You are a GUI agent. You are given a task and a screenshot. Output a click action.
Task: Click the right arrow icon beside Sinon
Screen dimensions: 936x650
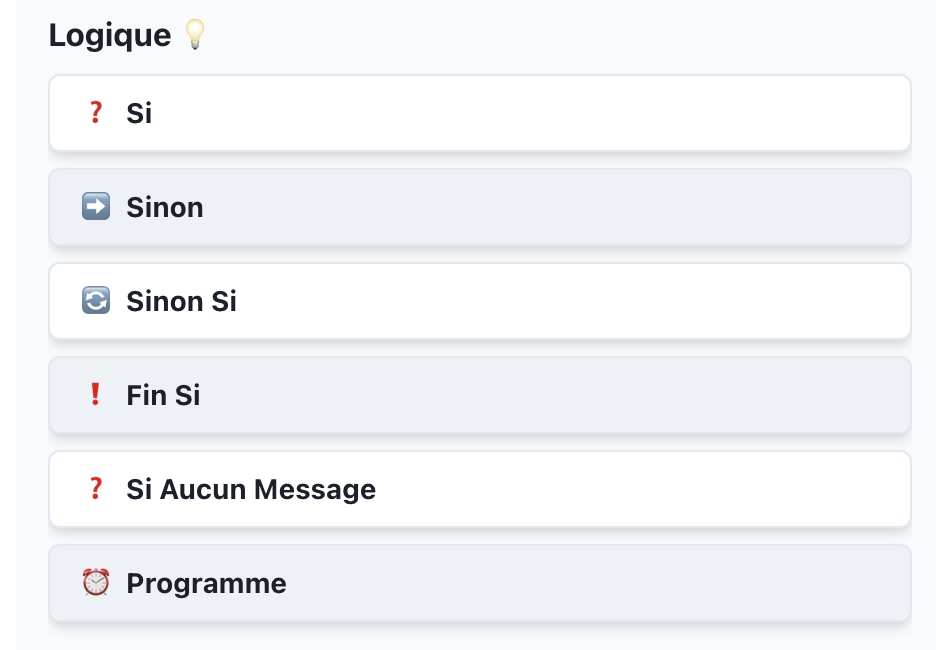[96, 207]
